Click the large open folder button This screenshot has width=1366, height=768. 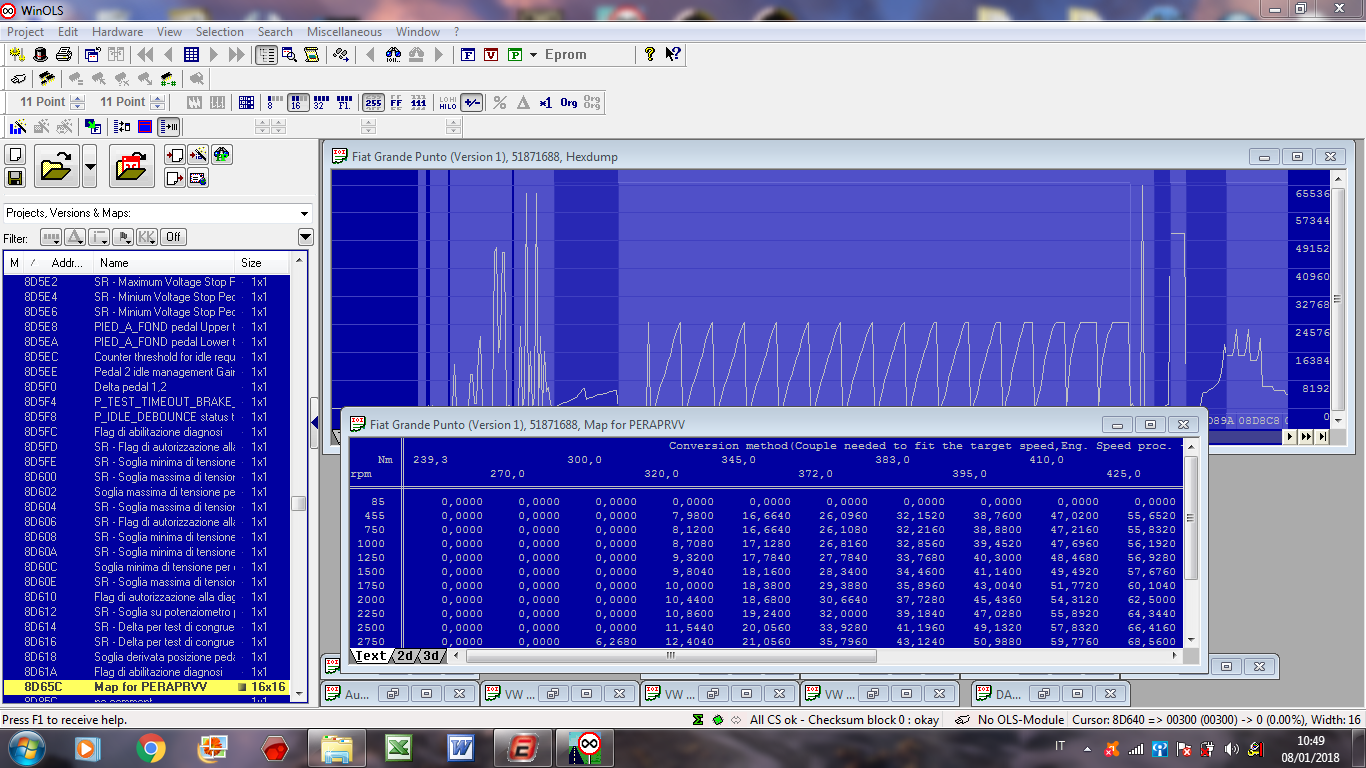pyautogui.click(x=57, y=166)
